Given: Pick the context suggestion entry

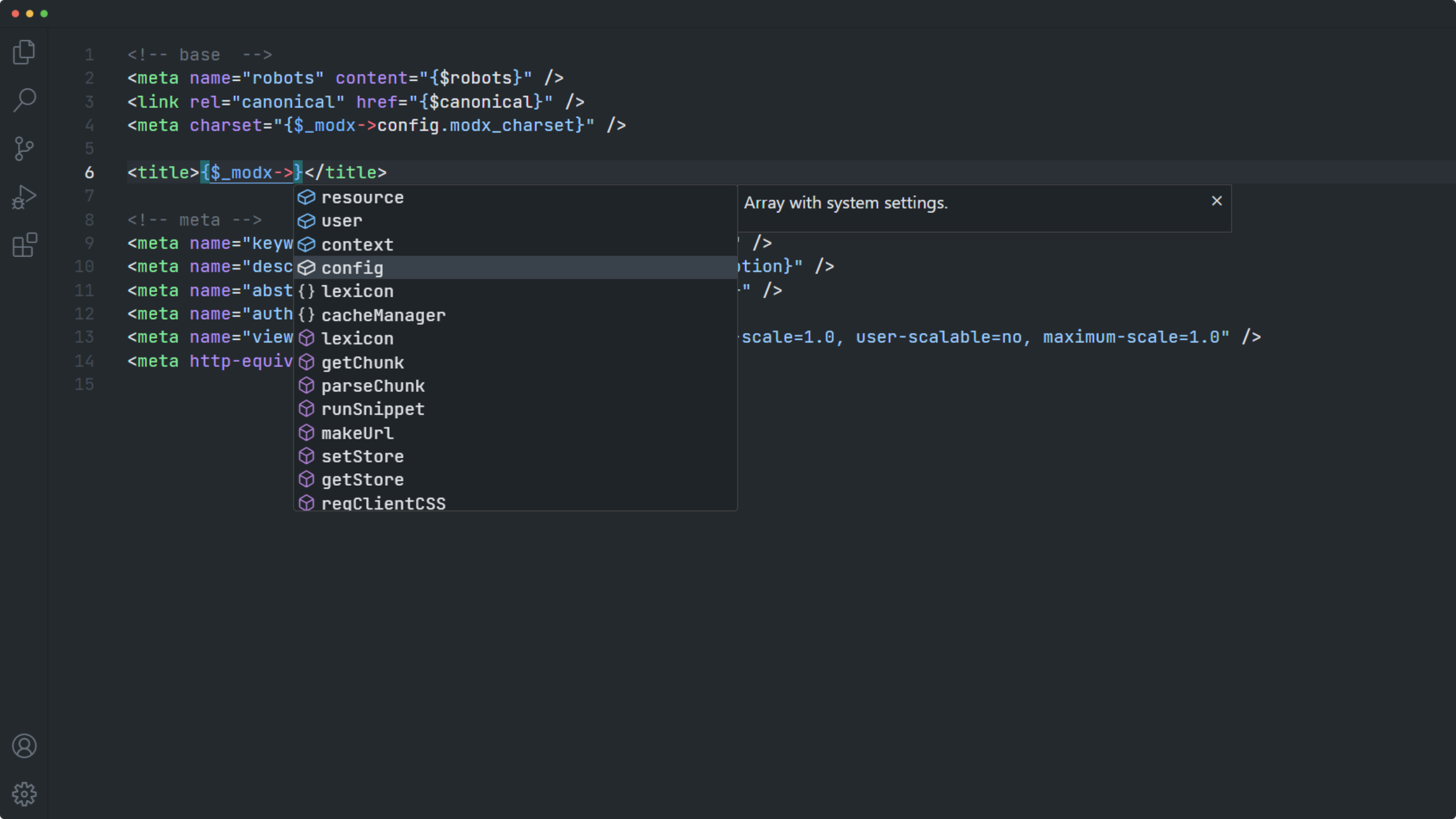Looking at the screenshot, I should (x=357, y=245).
